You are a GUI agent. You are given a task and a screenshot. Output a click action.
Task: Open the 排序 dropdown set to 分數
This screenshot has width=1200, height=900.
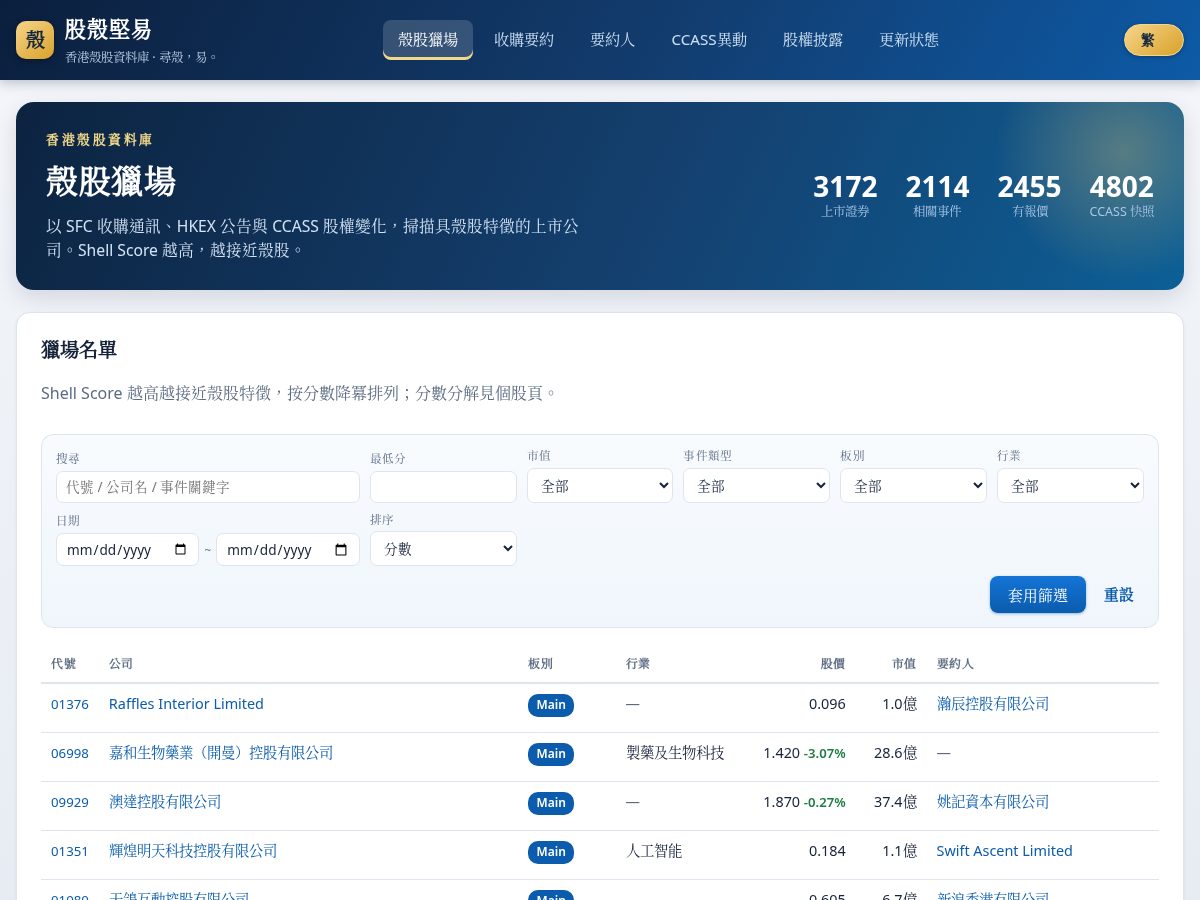coord(443,549)
